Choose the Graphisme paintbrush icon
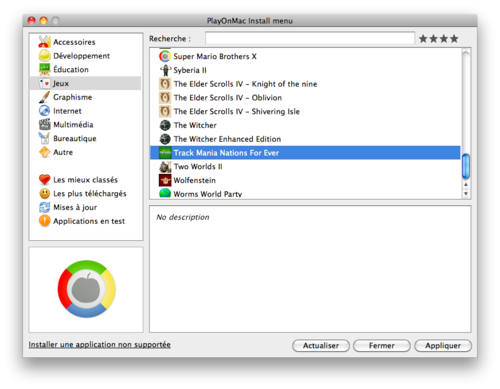500x389 pixels. click(44, 97)
